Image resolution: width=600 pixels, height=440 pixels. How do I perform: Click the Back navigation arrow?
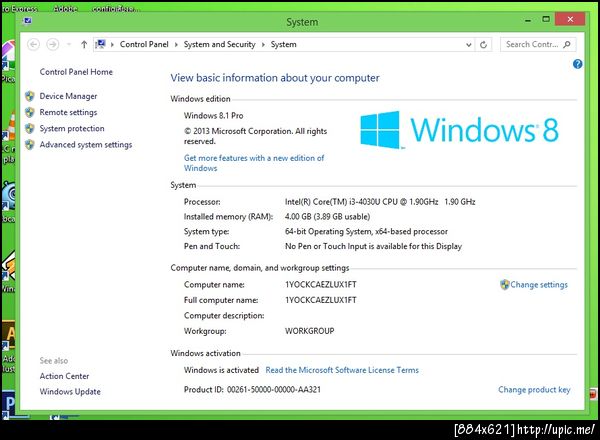click(33, 44)
